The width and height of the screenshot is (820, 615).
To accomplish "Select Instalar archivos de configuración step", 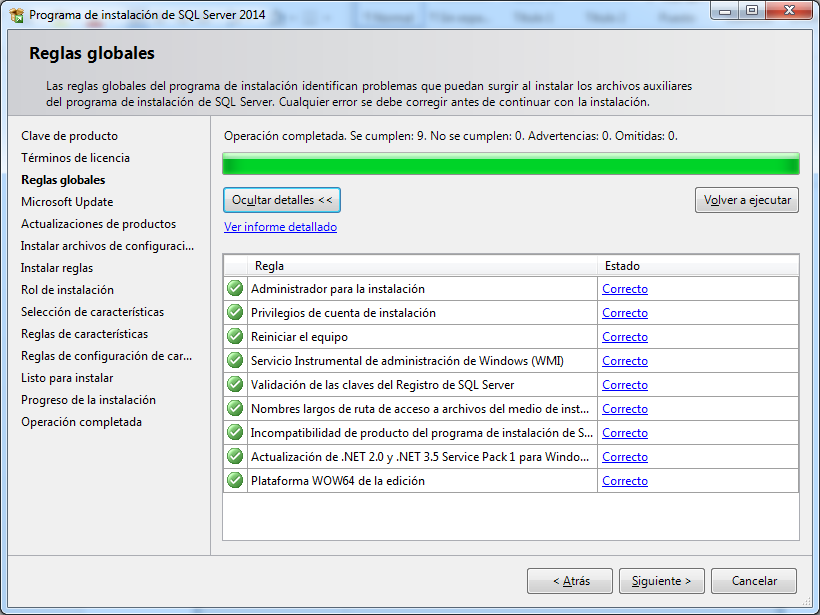I will [107, 246].
